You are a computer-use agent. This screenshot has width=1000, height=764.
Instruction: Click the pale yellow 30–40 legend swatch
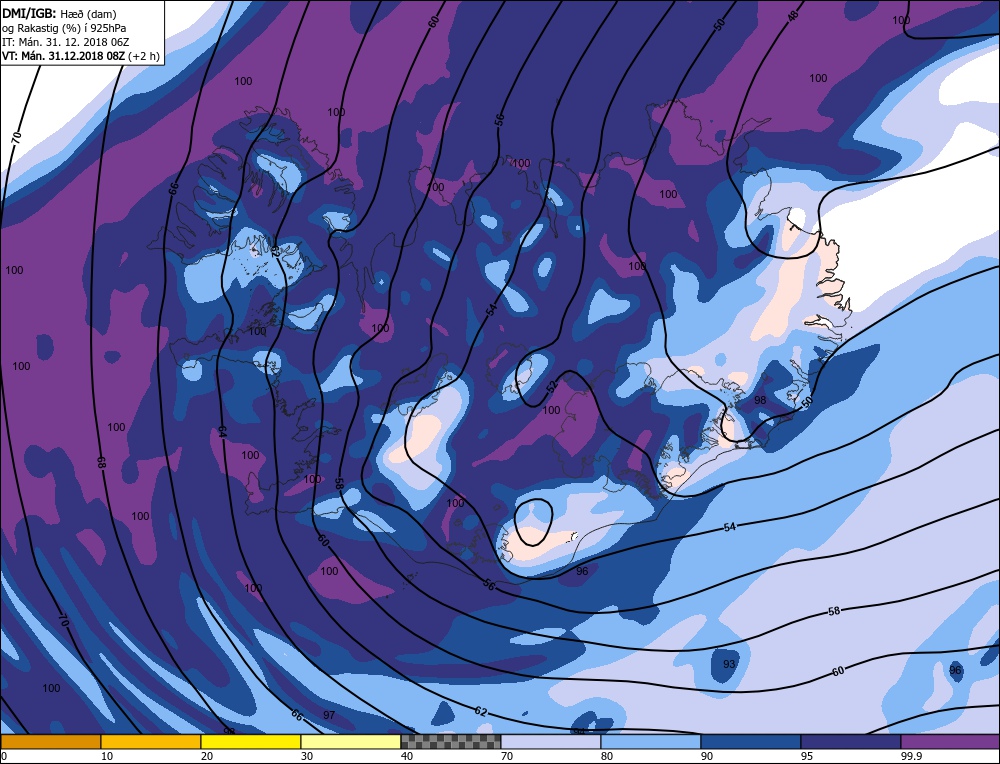tap(351, 741)
